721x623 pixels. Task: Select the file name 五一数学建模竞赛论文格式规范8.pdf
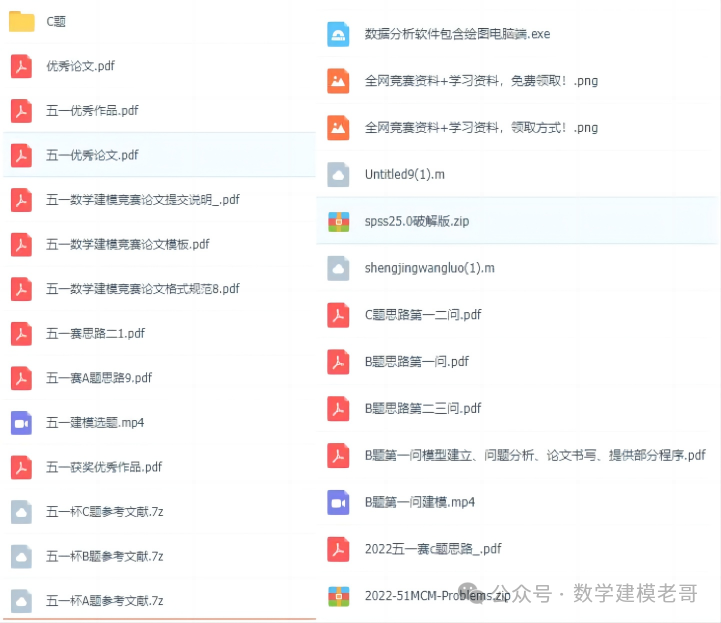tap(143, 289)
